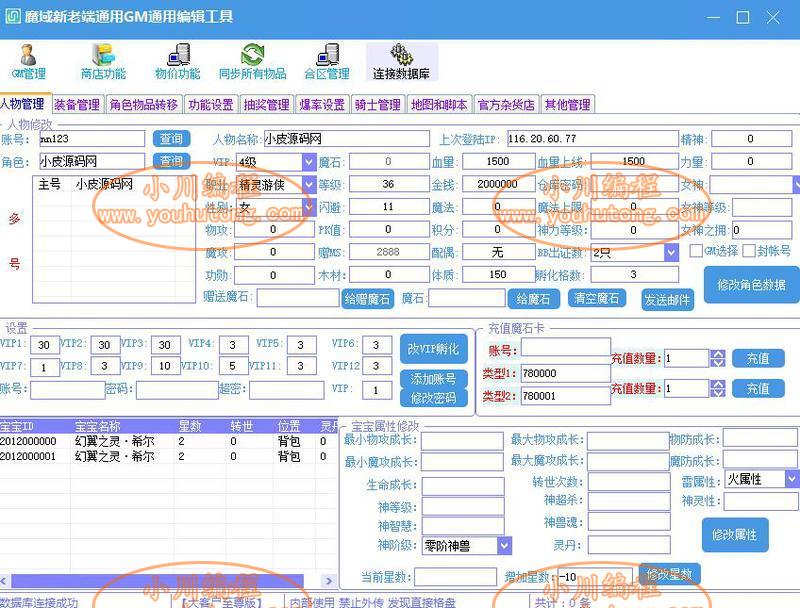This screenshot has width=800, height=608.
Task: Click the 等级 field showing 36
Action: click(388, 185)
